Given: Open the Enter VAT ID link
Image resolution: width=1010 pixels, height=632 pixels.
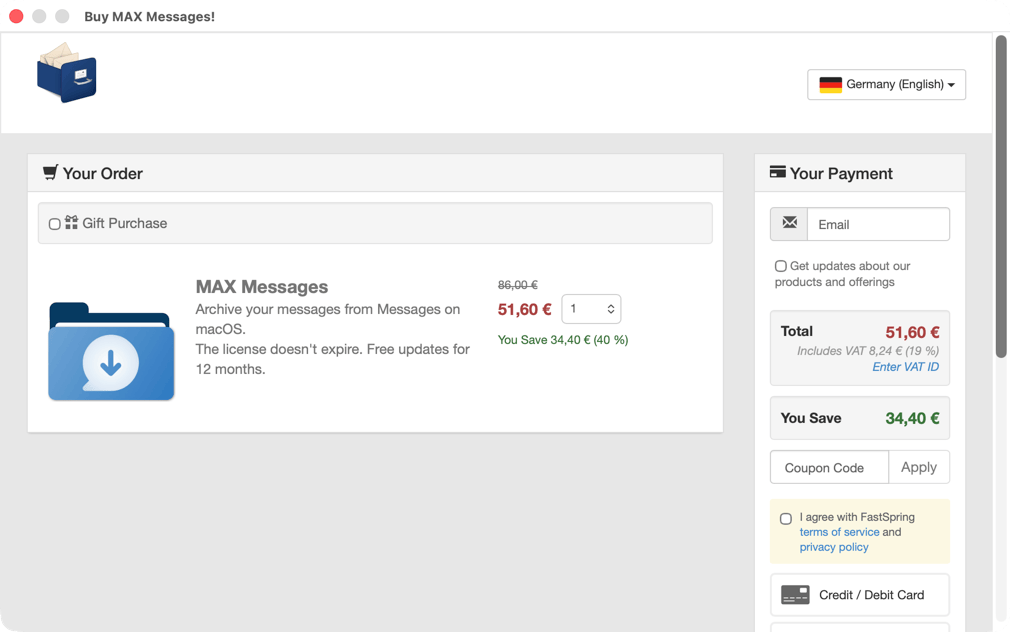Looking at the screenshot, I should (x=905, y=366).
